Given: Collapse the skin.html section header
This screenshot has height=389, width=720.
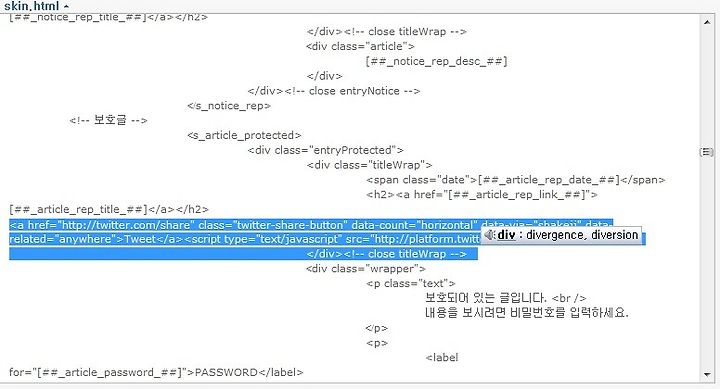Looking at the screenshot, I should [x=36, y=6].
